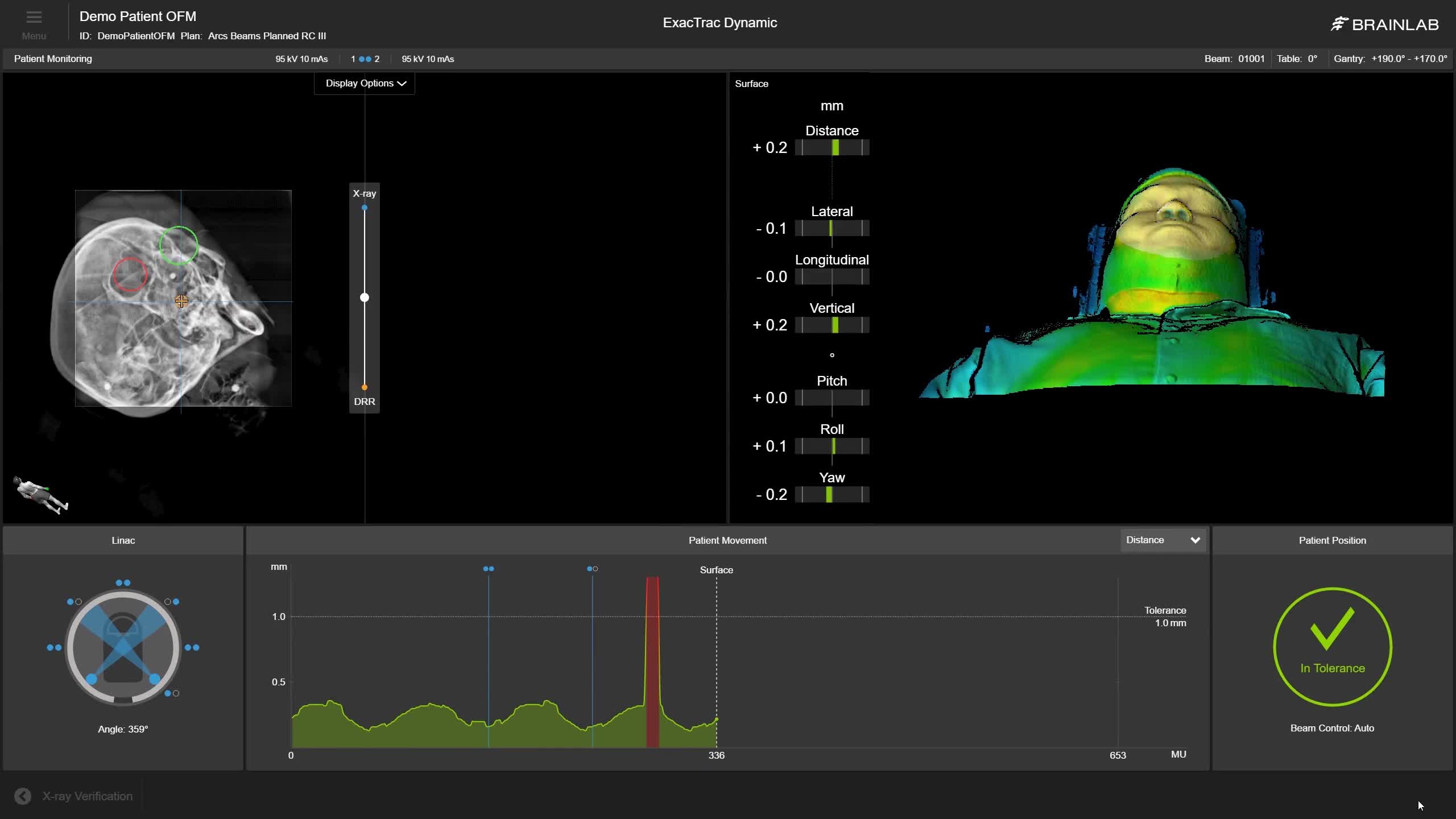Open the Display Options dropdown

coord(365,84)
